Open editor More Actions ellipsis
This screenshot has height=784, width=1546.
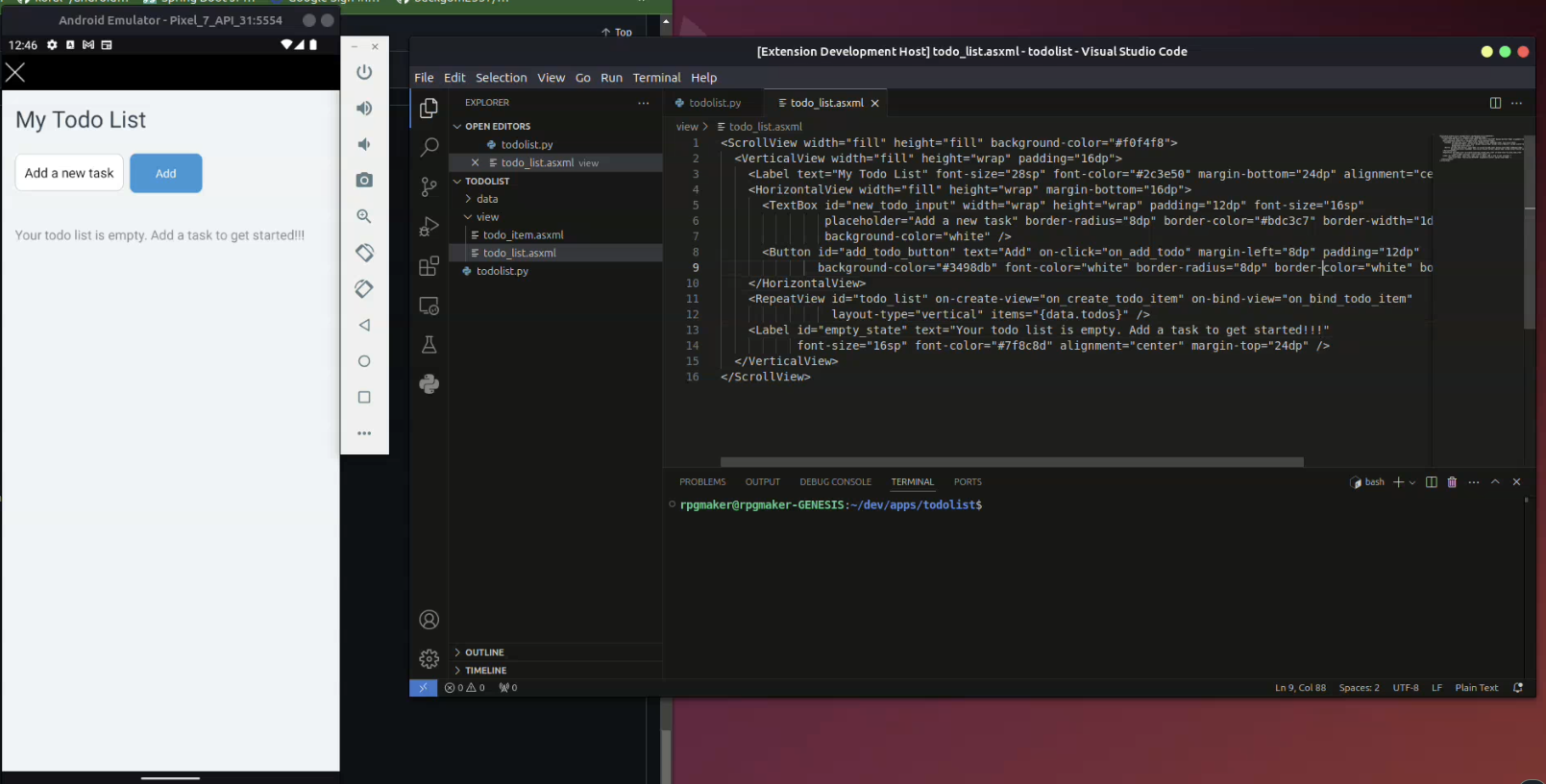tap(1516, 103)
